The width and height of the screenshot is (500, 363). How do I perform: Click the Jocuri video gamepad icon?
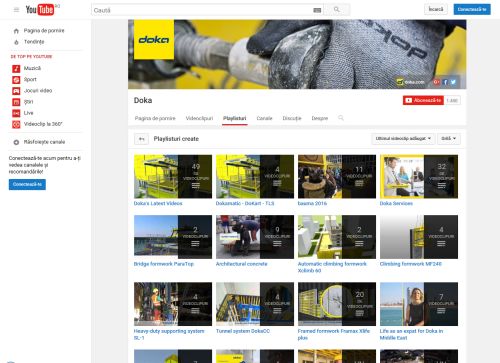(16, 91)
